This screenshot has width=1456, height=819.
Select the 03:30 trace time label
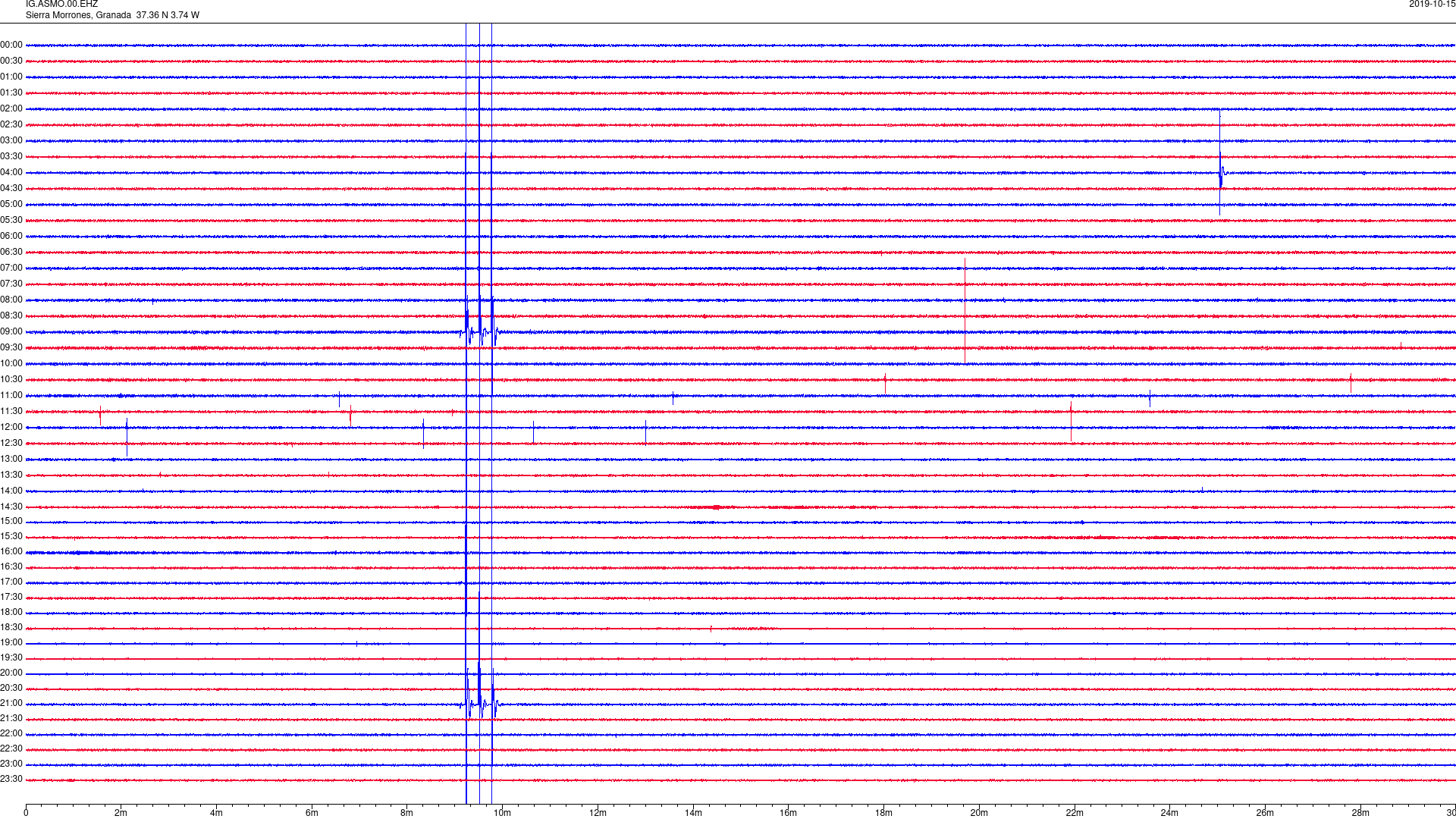coord(11,157)
